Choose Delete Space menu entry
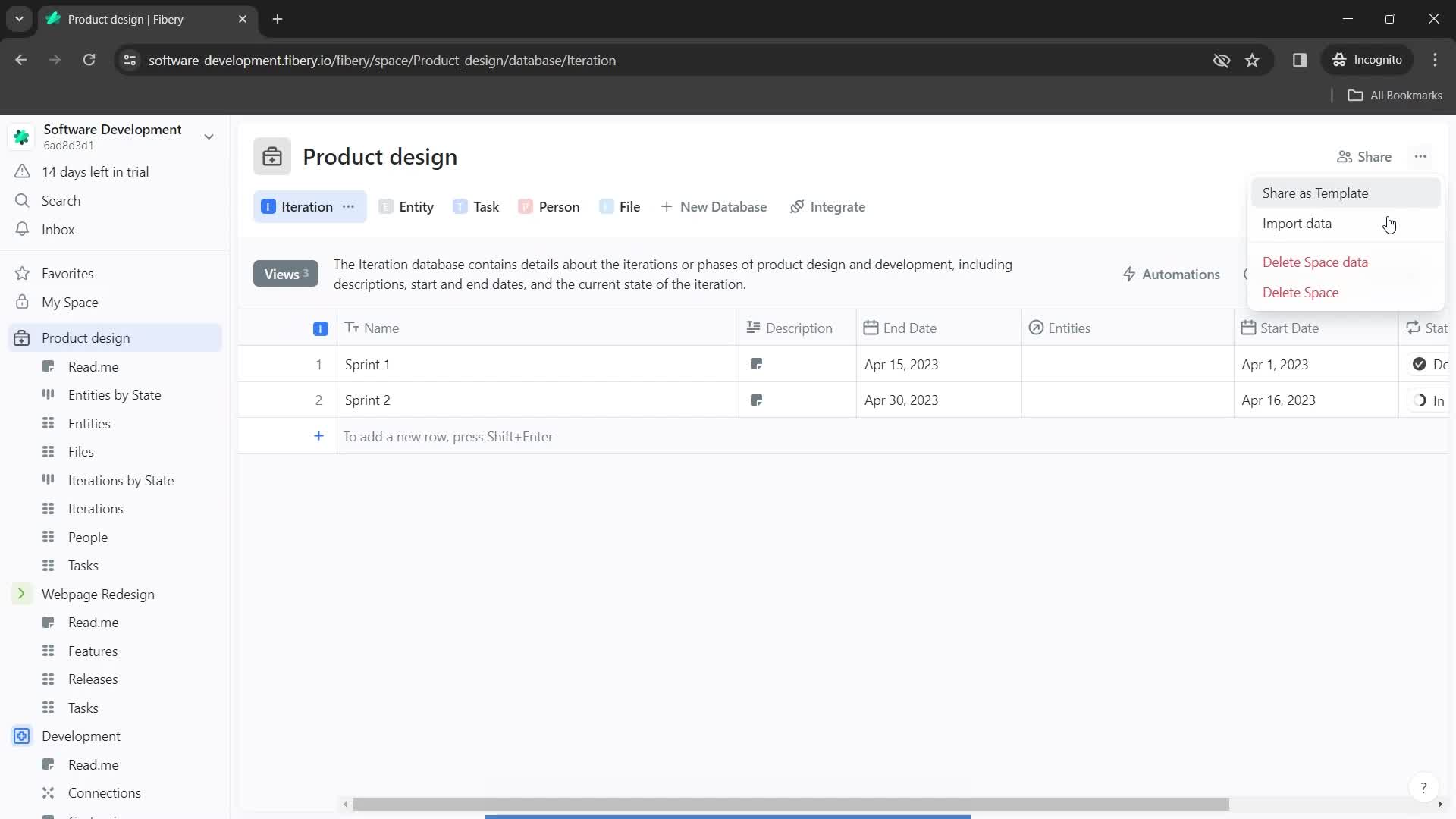Viewport: 1456px width, 819px height. [x=1345, y=293]
